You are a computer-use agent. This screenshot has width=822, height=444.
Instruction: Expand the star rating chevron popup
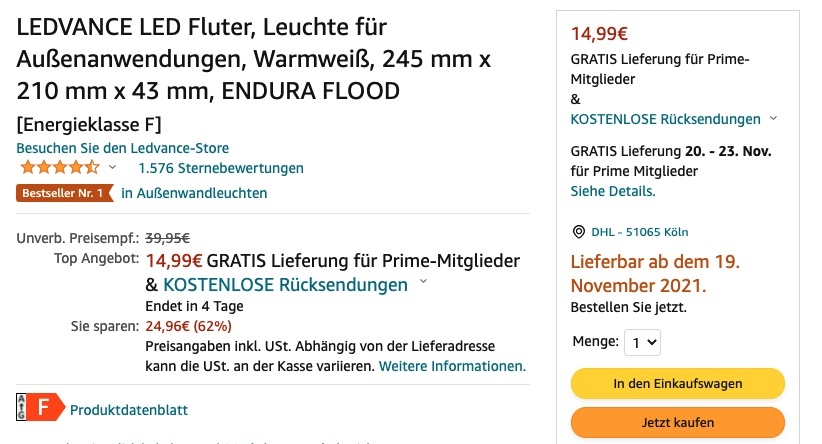(x=112, y=167)
